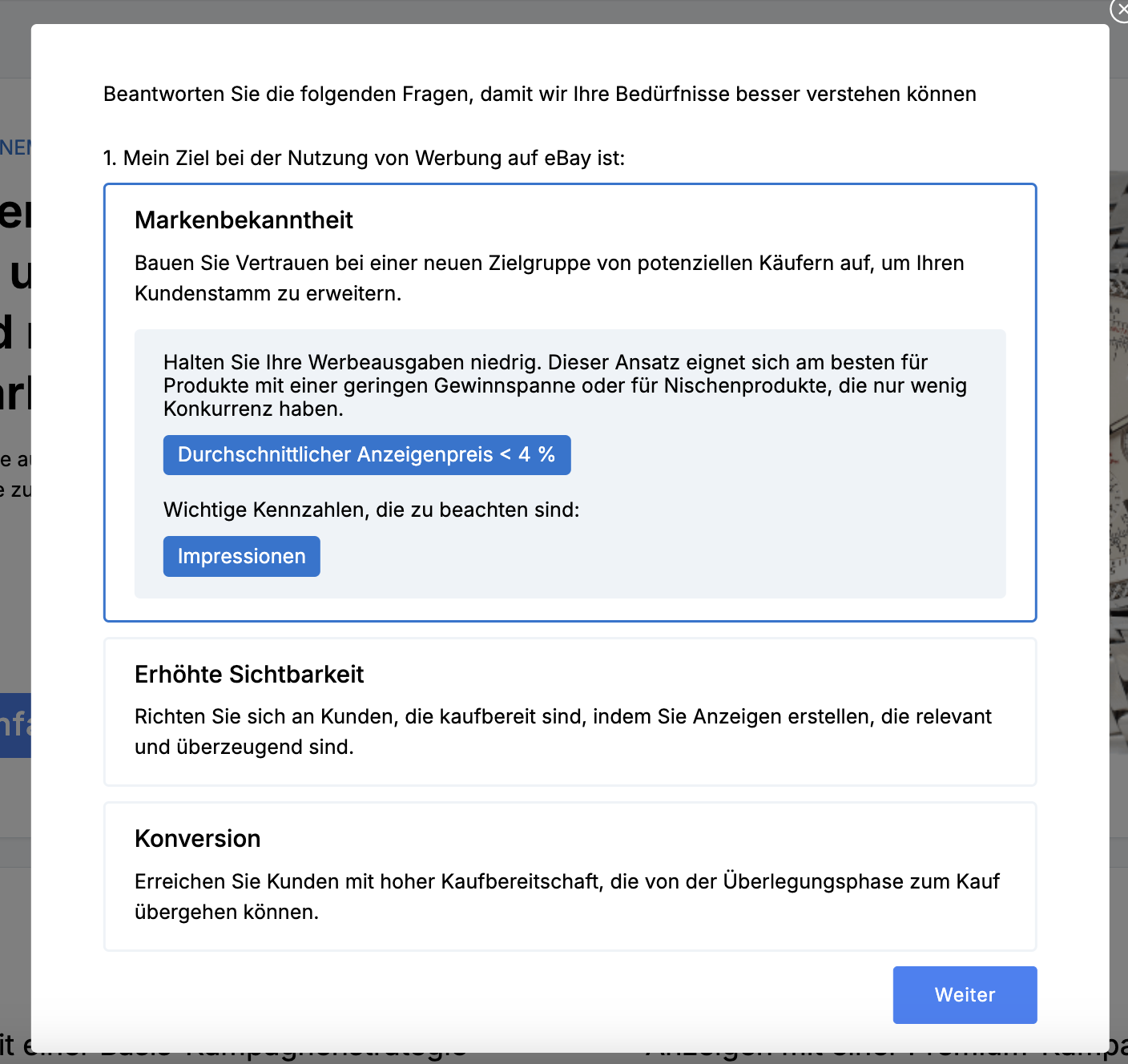This screenshot has height=1064, width=1128.
Task: Click 'Halten Sie Ihre Werbeausgaben niedrig' paragraph
Action: pos(565,385)
